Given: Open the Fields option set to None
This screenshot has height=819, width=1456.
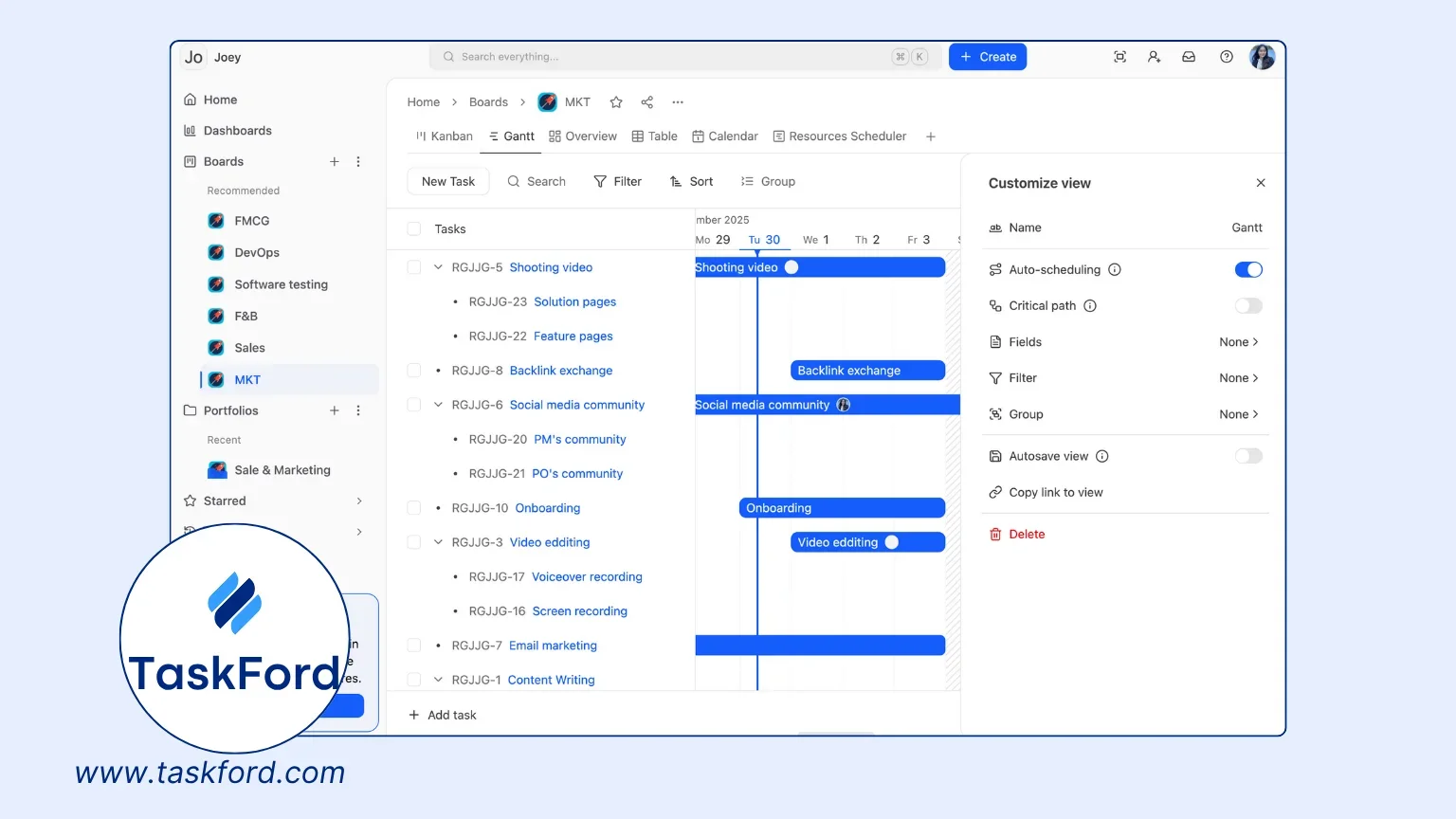Looking at the screenshot, I should pos(1238,342).
